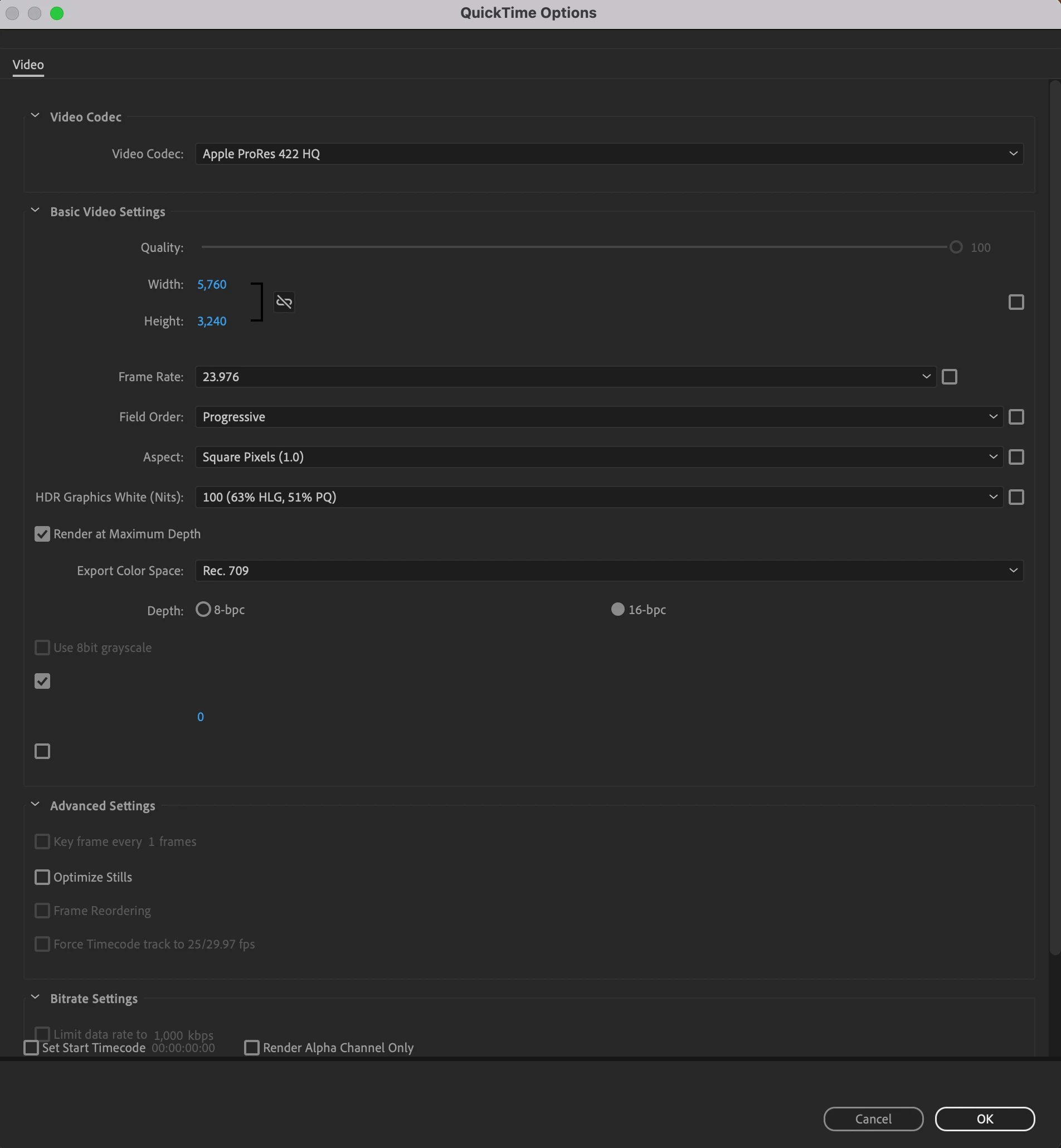Screen dimensions: 1061x1148
Task: Enable Optimize Stills checkbox
Action: coord(42,878)
